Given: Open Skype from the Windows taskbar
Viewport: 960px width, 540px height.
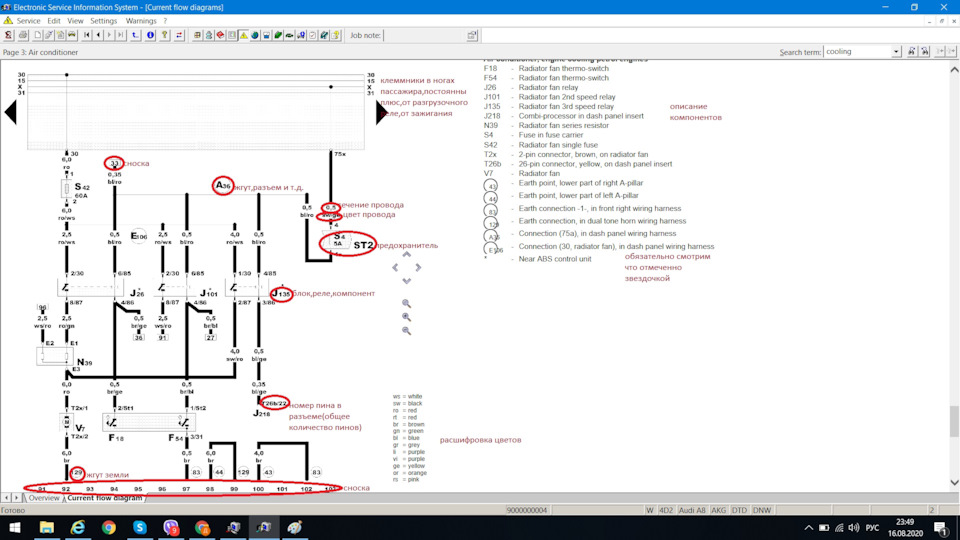Looking at the screenshot, I should click(x=140, y=527).
